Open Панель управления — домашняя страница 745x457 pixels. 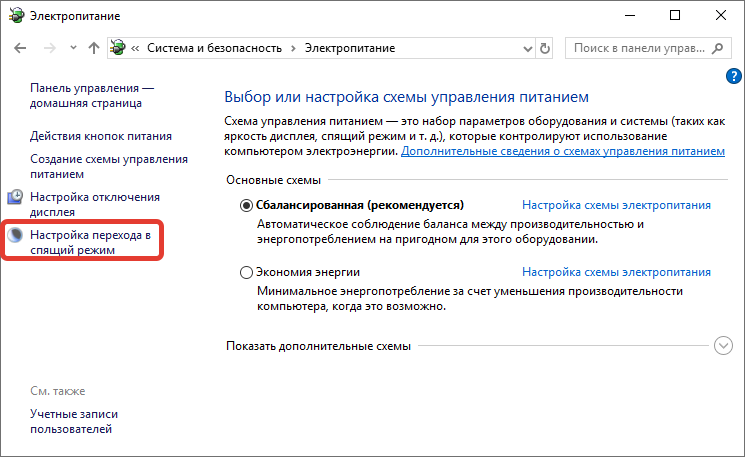pos(92,95)
